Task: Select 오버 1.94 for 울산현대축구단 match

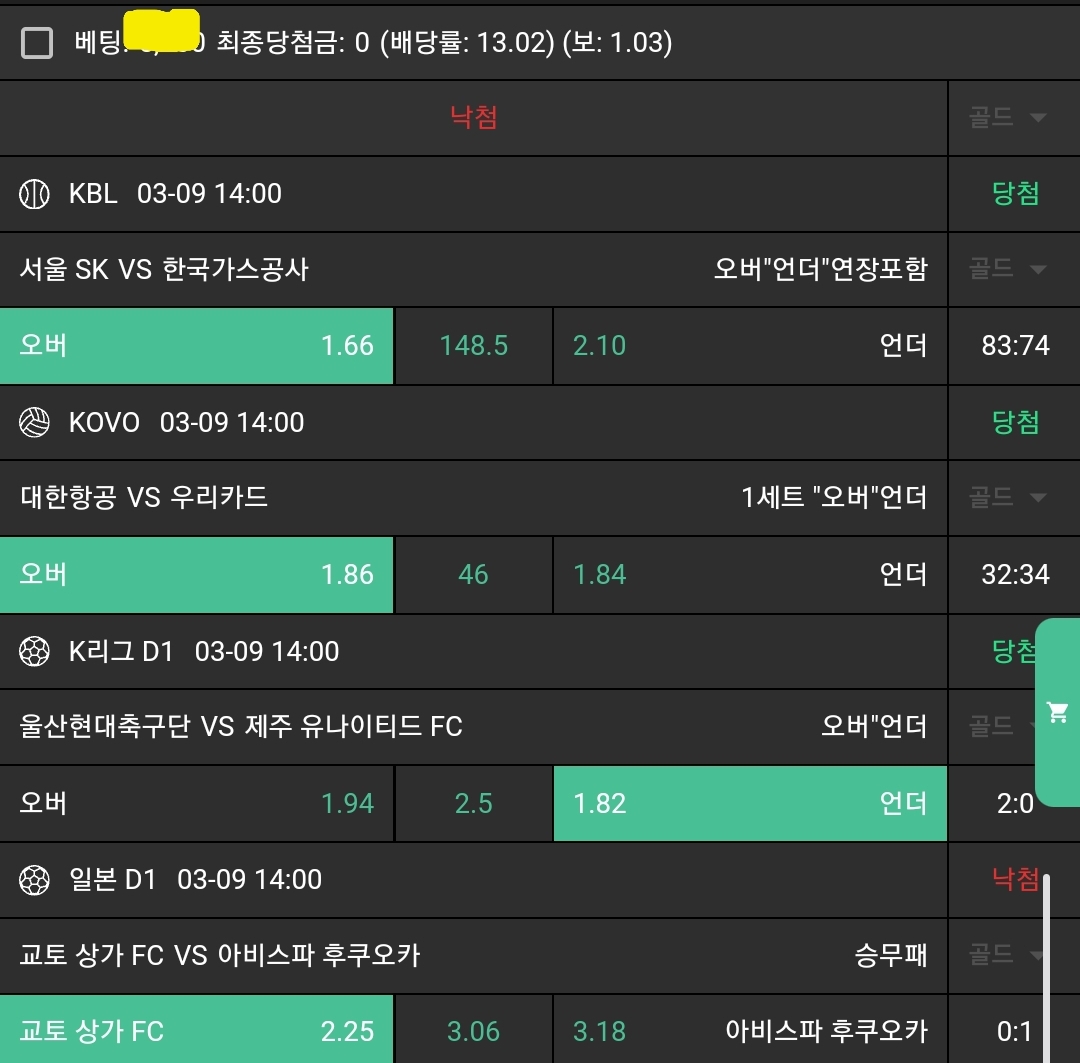Action: [197, 804]
